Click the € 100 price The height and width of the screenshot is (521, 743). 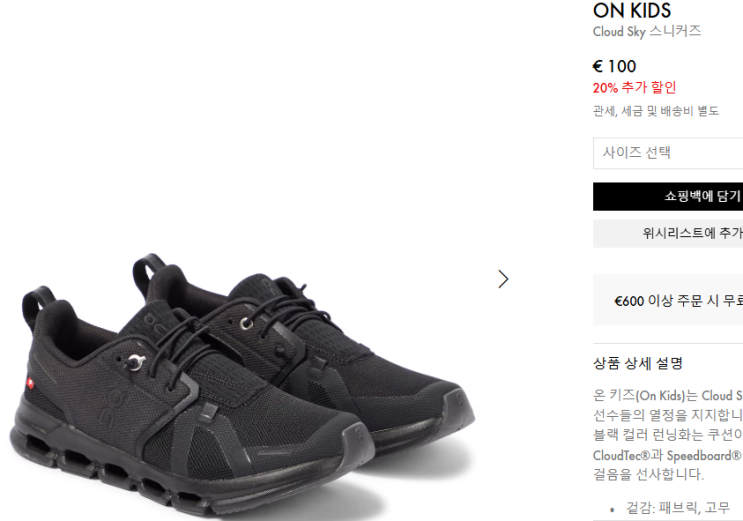(x=614, y=66)
